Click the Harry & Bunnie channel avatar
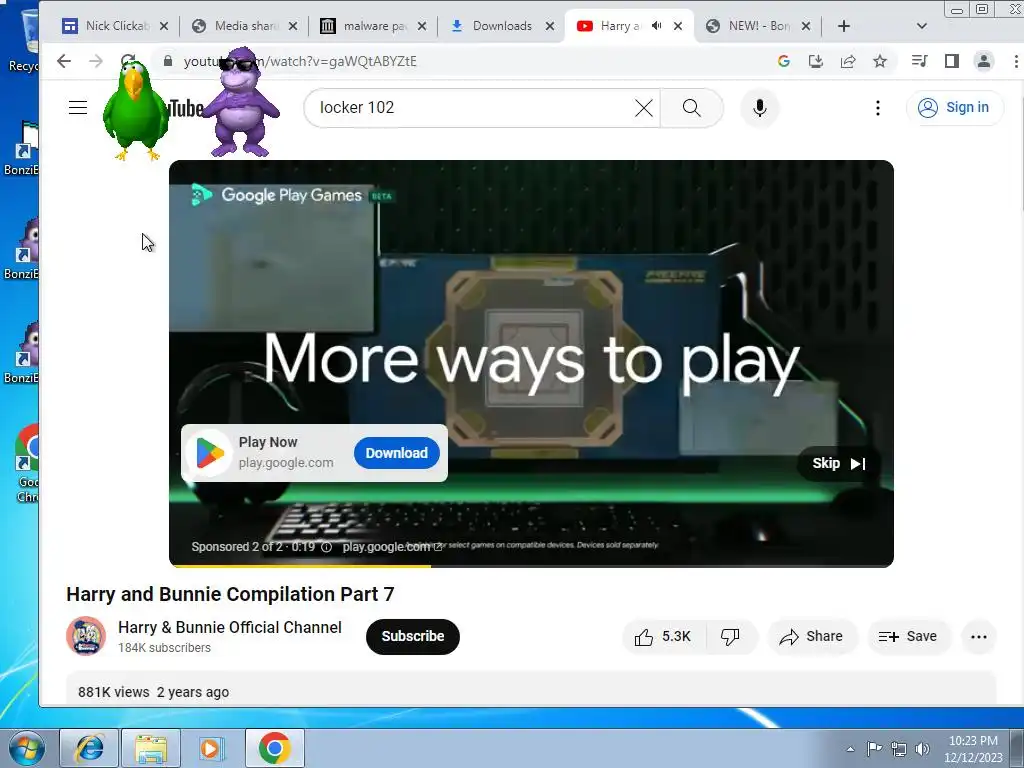Image resolution: width=1024 pixels, height=768 pixels. pos(86,636)
